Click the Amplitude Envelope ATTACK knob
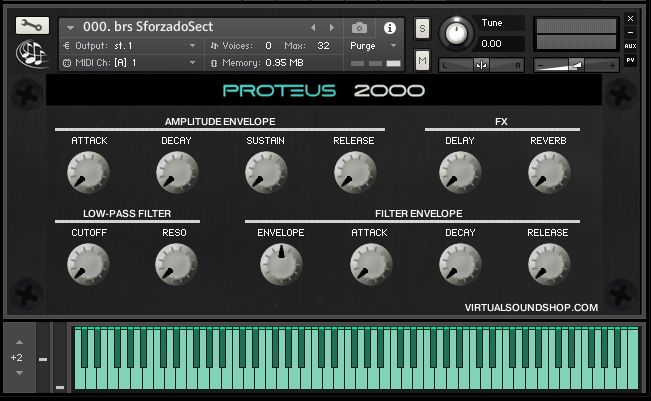Image resolution: width=651 pixels, height=401 pixels. click(x=88, y=173)
